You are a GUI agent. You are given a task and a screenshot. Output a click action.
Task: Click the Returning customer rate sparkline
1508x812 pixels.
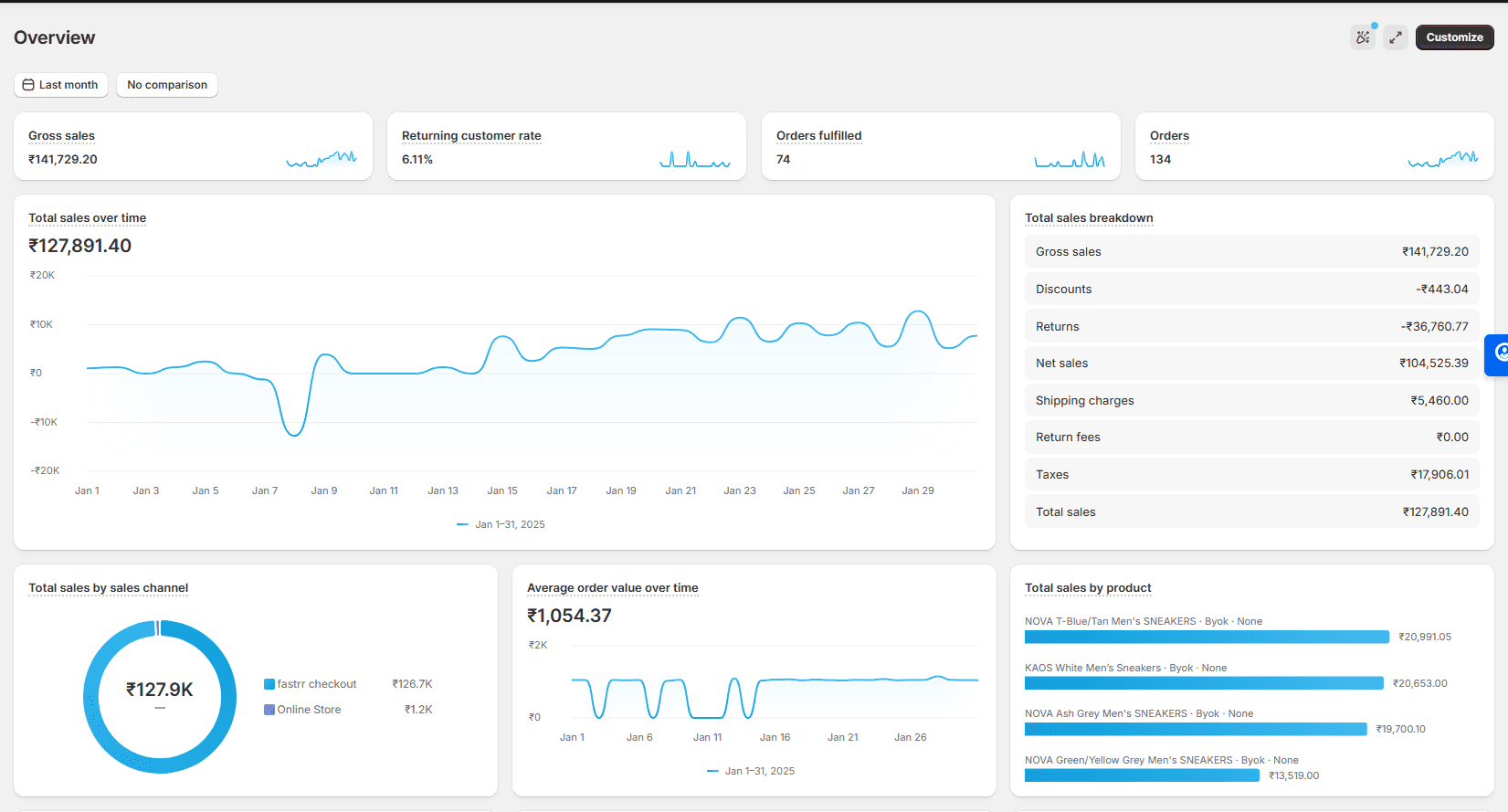695,159
